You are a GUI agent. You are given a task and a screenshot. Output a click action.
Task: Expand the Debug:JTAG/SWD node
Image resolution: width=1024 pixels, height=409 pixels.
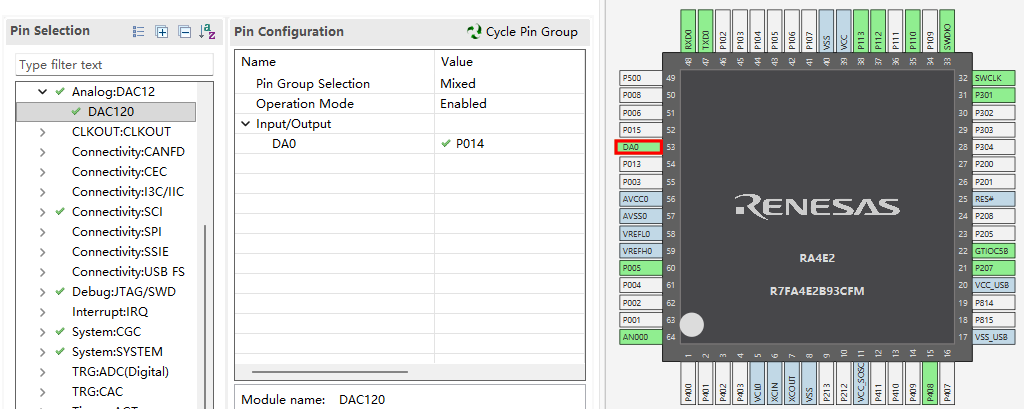click(42, 292)
